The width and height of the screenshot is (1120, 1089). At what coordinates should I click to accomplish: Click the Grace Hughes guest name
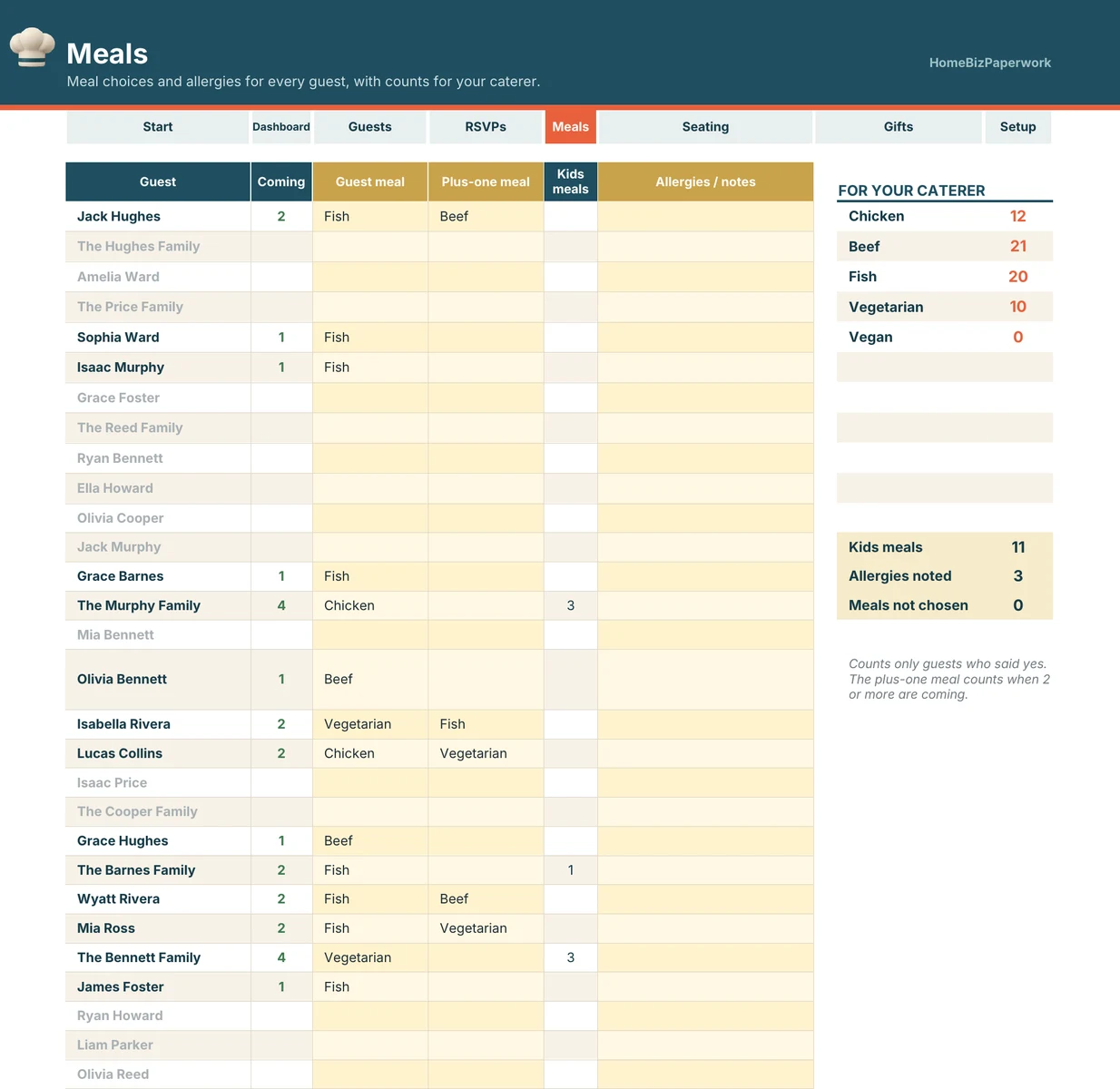point(123,841)
